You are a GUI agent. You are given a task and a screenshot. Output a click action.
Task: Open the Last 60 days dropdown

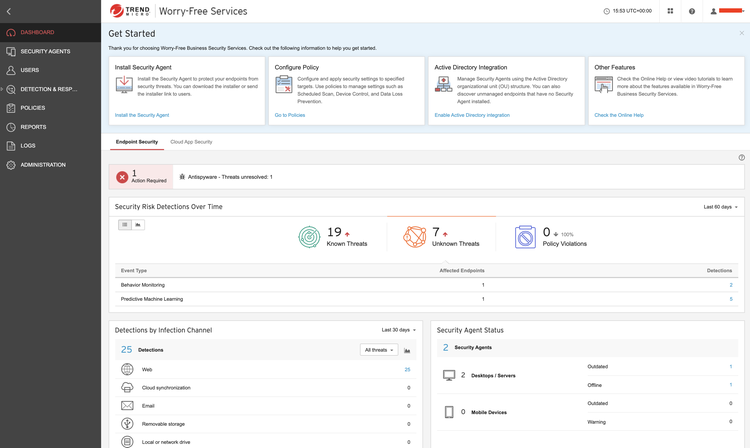pyautogui.click(x=720, y=207)
